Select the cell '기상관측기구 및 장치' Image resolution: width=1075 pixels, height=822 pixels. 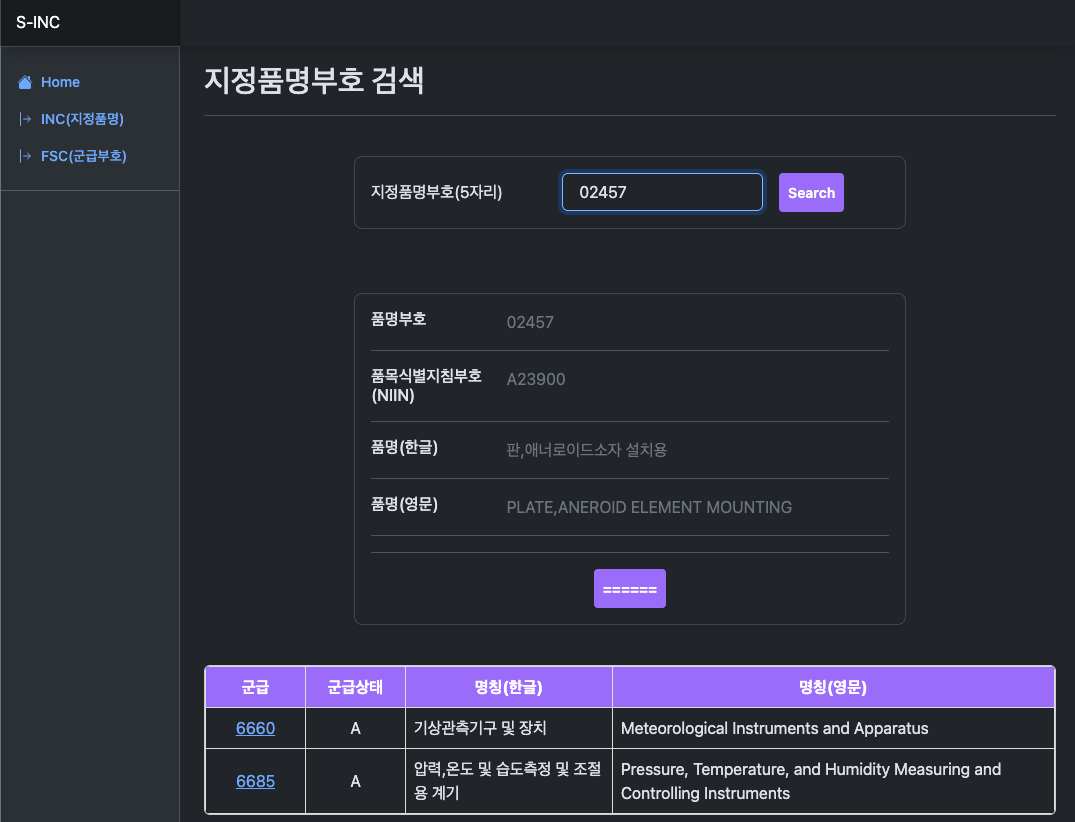tap(509, 728)
